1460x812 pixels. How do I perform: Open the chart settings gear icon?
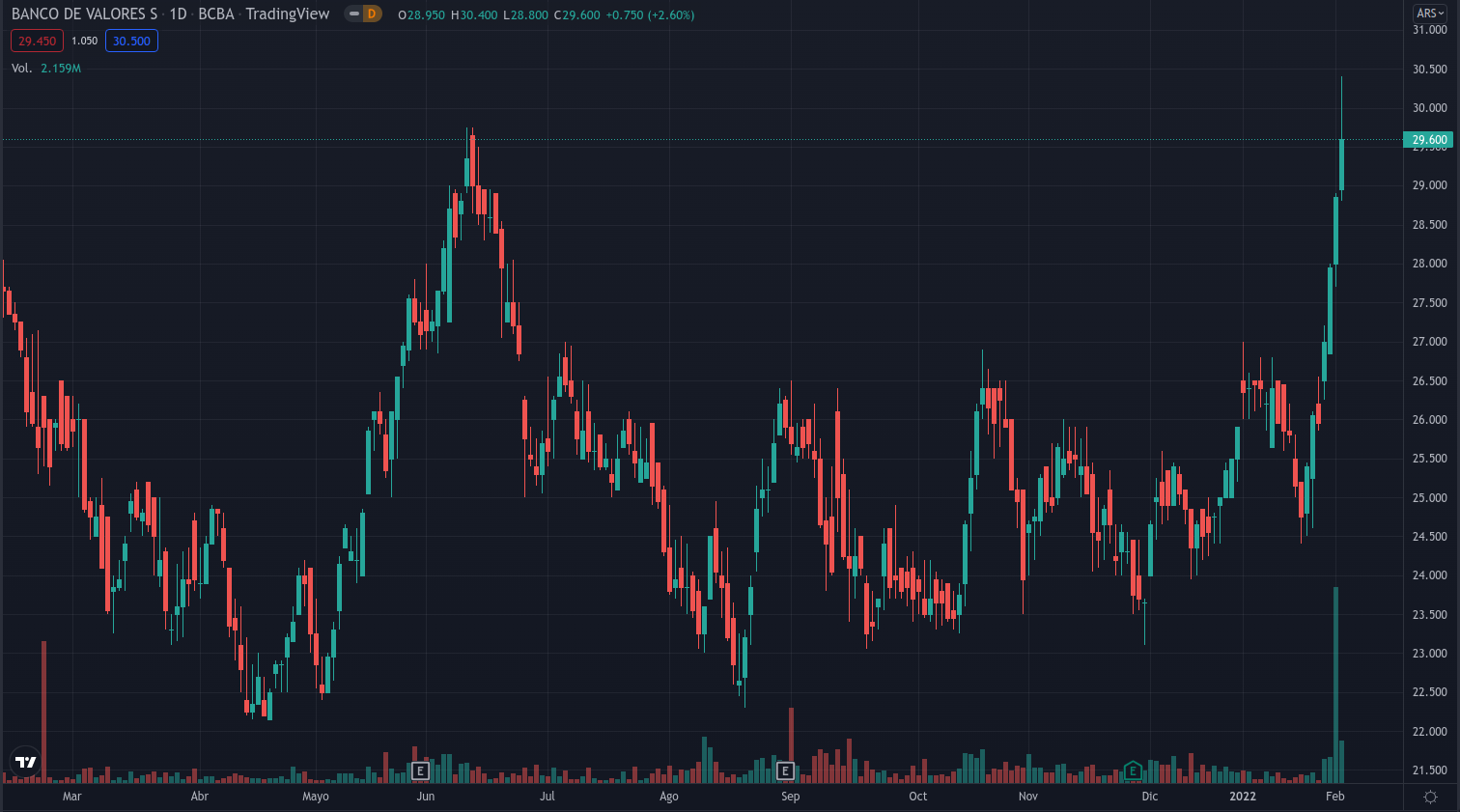[1431, 797]
